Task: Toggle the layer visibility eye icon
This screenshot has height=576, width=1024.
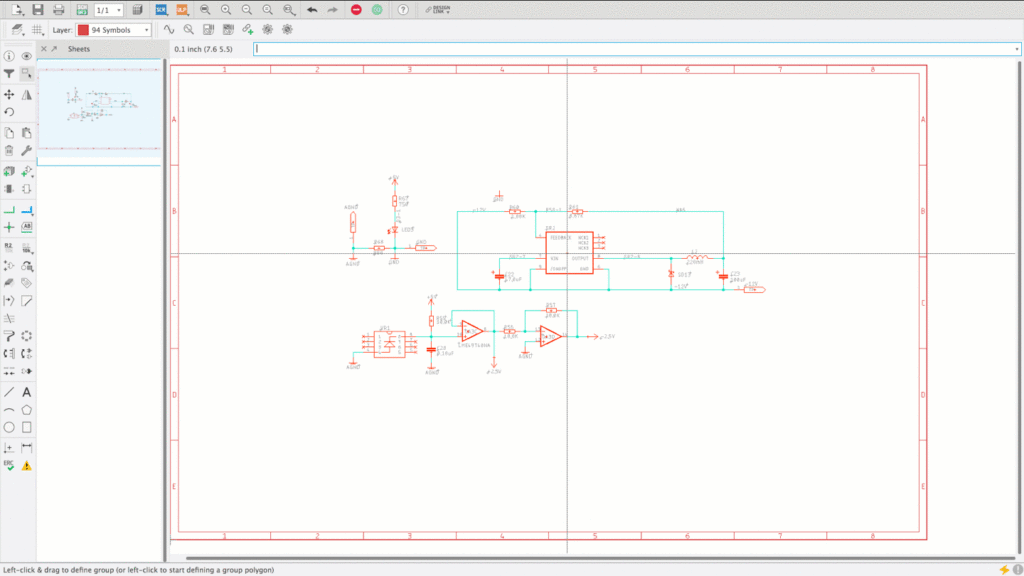Action: tap(27, 56)
